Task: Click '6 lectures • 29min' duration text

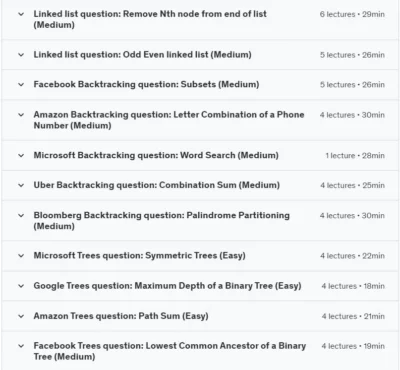Action: coord(352,14)
